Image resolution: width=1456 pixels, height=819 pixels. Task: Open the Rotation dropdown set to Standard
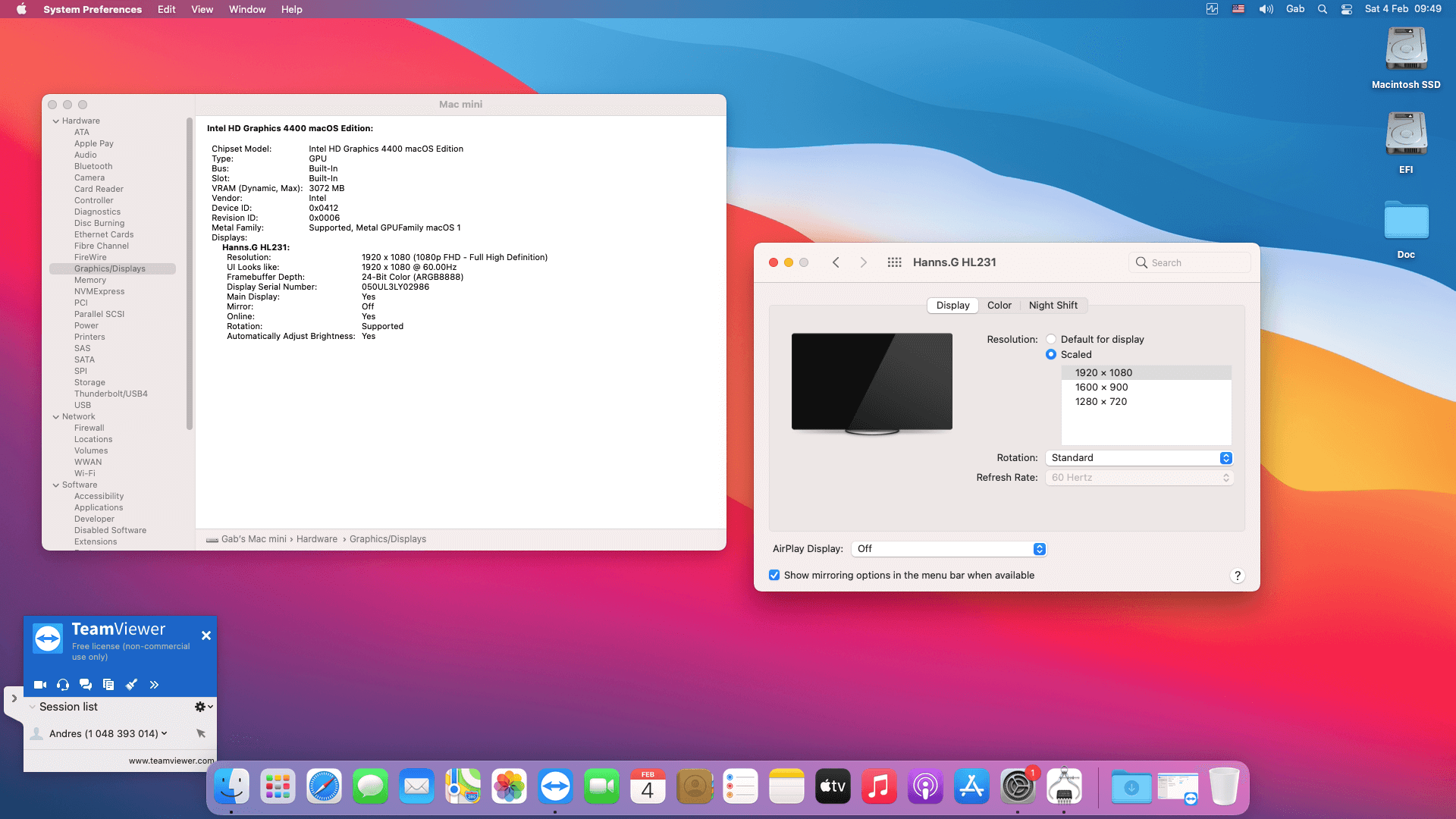[1138, 457]
